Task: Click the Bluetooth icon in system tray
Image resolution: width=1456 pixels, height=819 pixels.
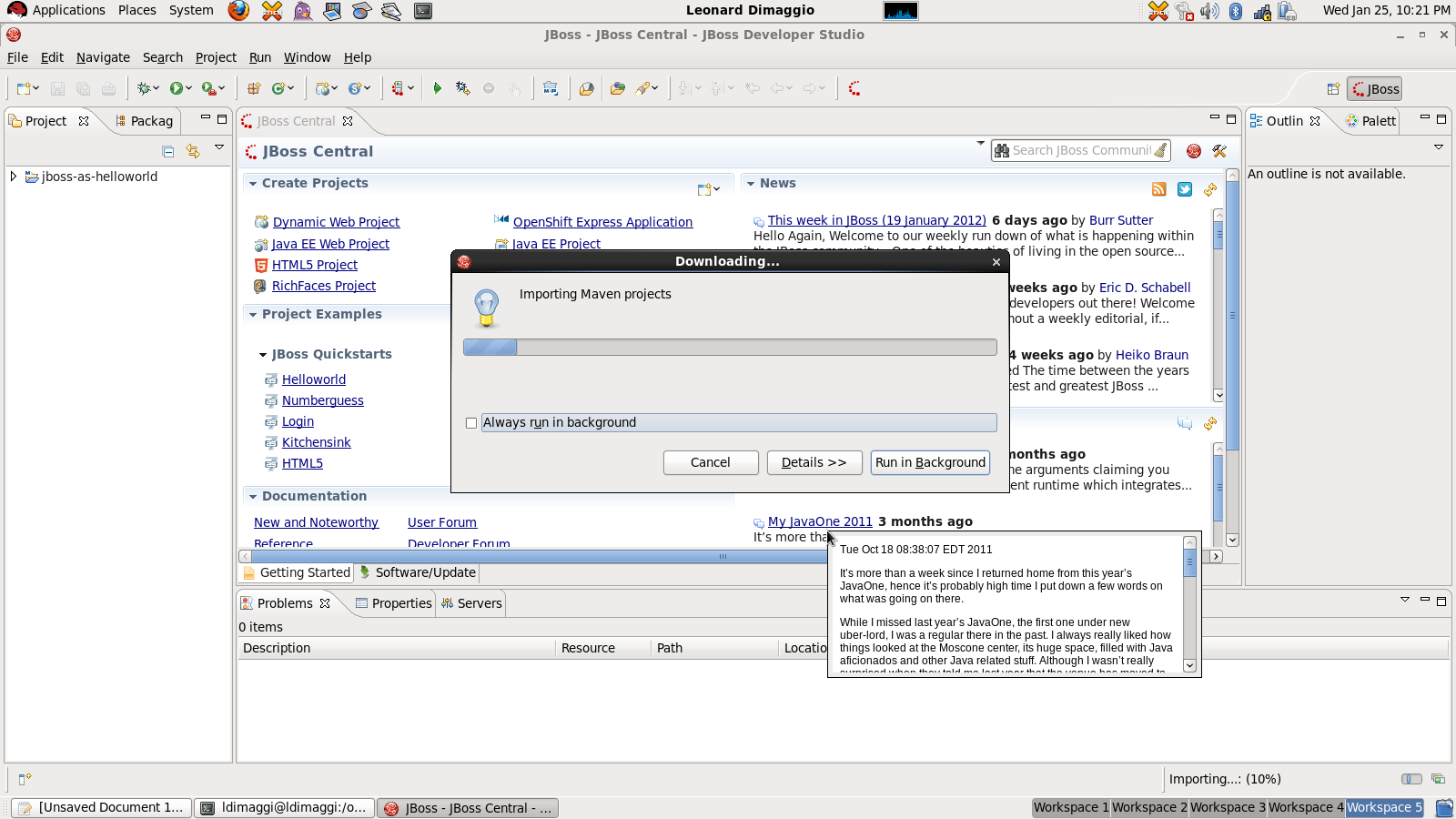Action: click(x=1236, y=11)
